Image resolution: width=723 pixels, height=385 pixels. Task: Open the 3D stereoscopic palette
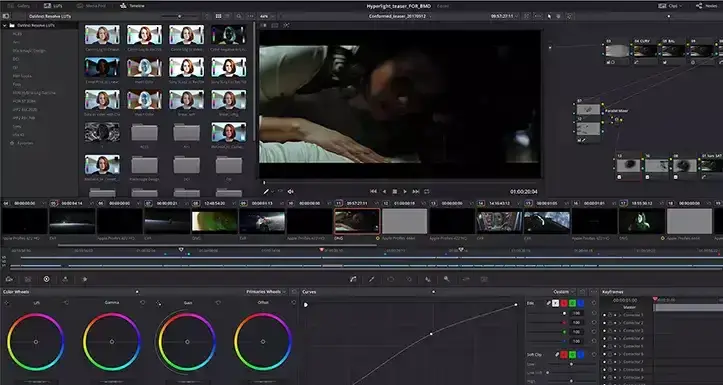coord(484,279)
